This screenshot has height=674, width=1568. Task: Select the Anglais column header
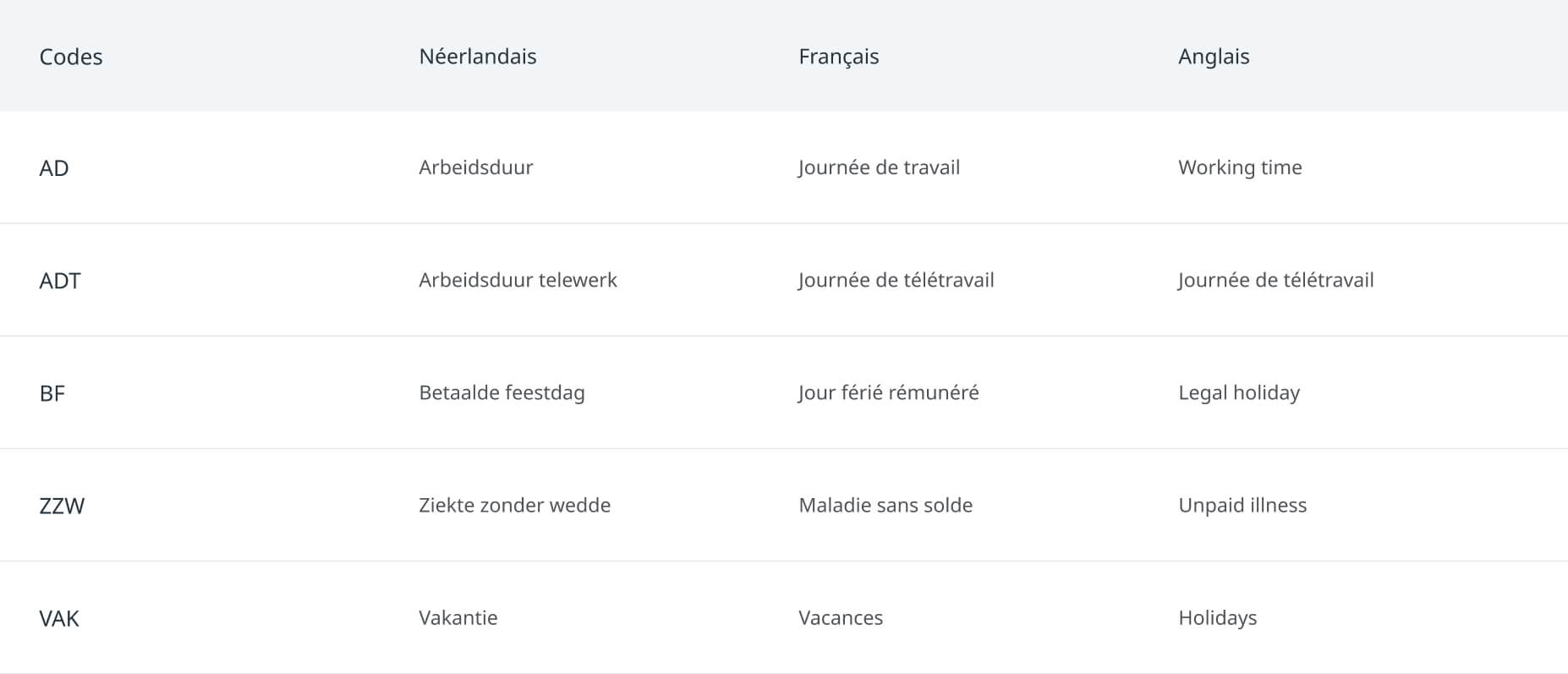1213,57
